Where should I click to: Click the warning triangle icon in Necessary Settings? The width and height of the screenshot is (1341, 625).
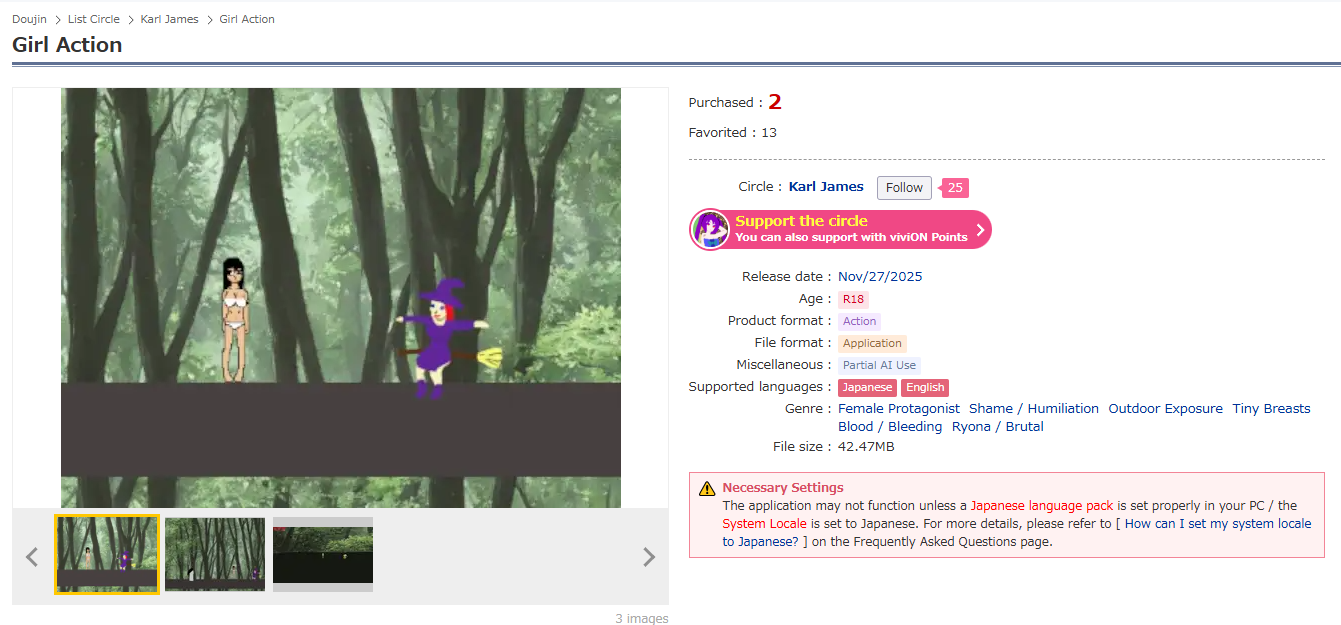click(707, 489)
